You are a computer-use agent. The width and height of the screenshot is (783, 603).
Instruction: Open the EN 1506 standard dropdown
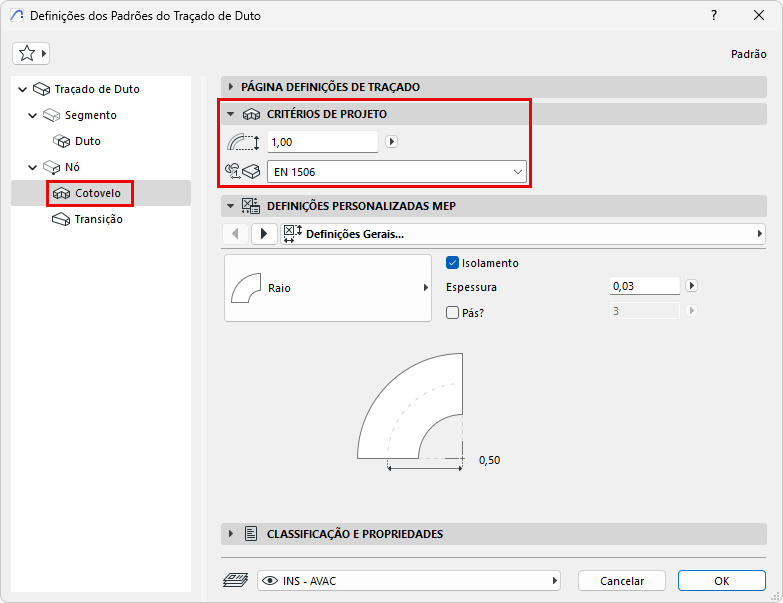(x=397, y=172)
